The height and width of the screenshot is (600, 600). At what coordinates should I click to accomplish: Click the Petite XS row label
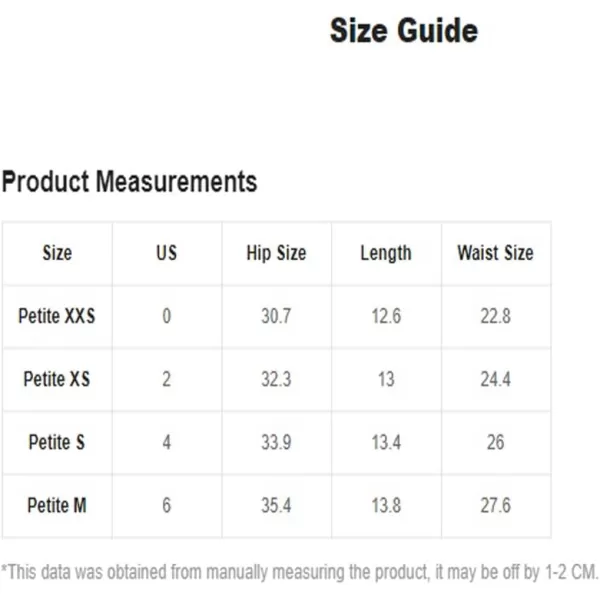coord(57,379)
